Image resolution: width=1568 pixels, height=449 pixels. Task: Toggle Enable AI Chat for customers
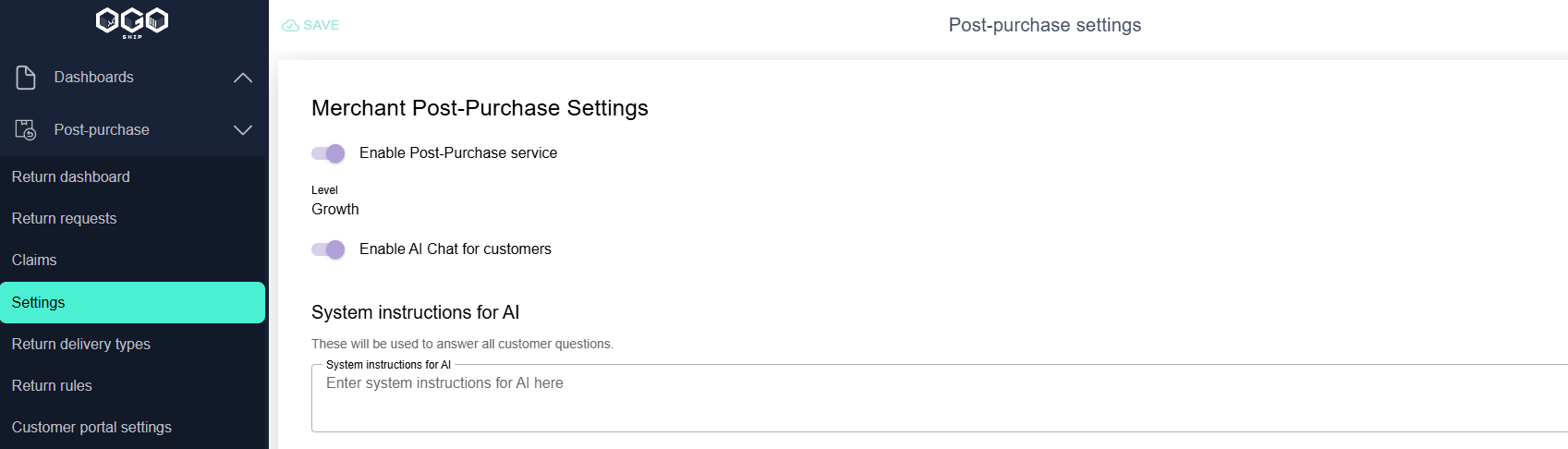pyautogui.click(x=328, y=249)
